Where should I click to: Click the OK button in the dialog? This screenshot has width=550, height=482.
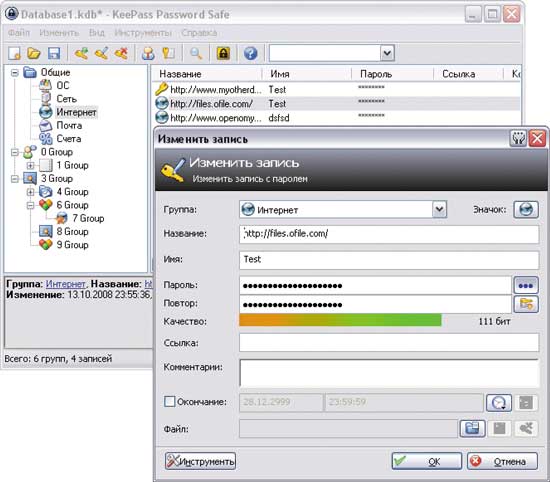click(427, 461)
